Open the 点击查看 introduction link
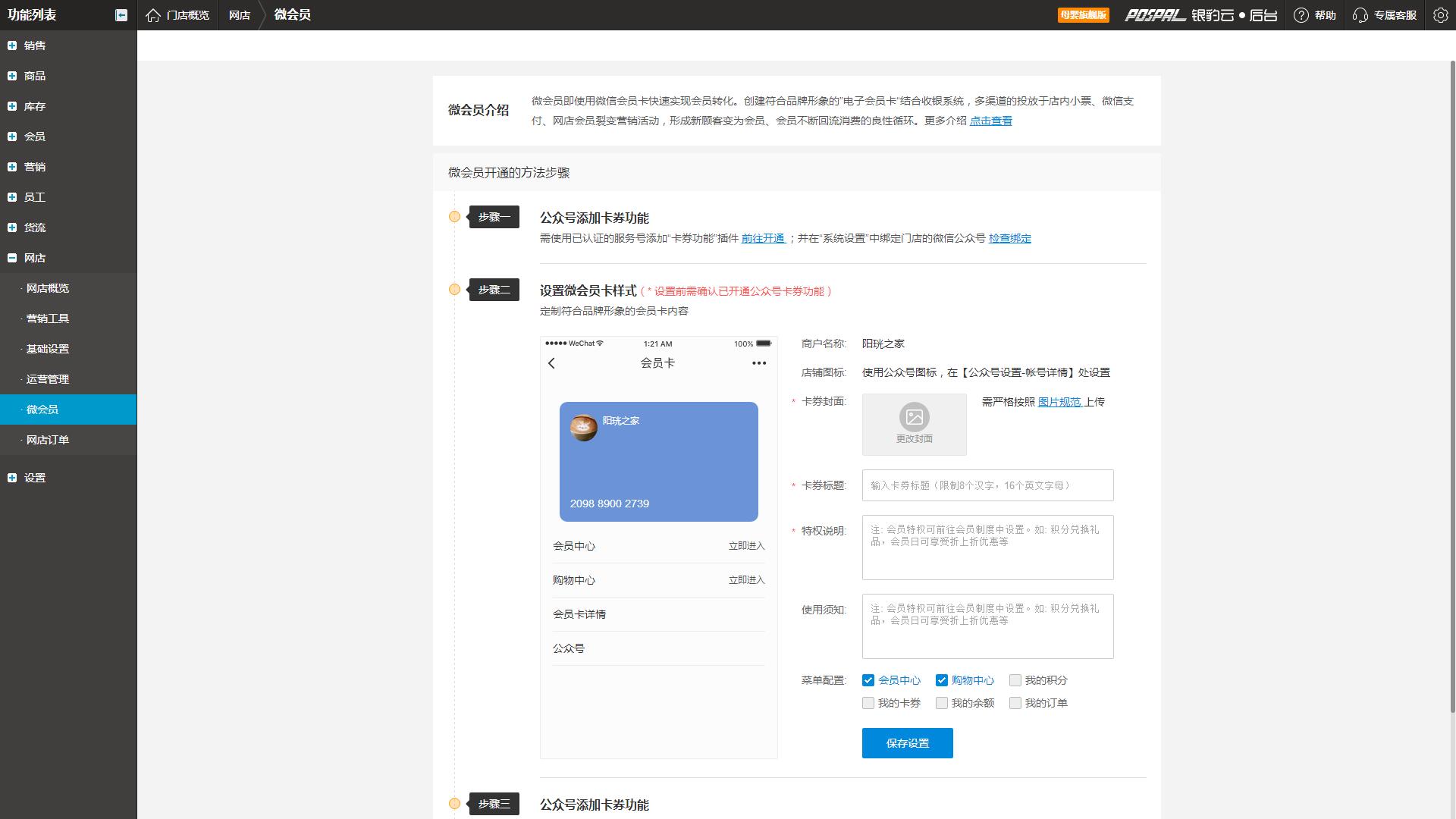This screenshot has width=1456, height=819. (991, 121)
